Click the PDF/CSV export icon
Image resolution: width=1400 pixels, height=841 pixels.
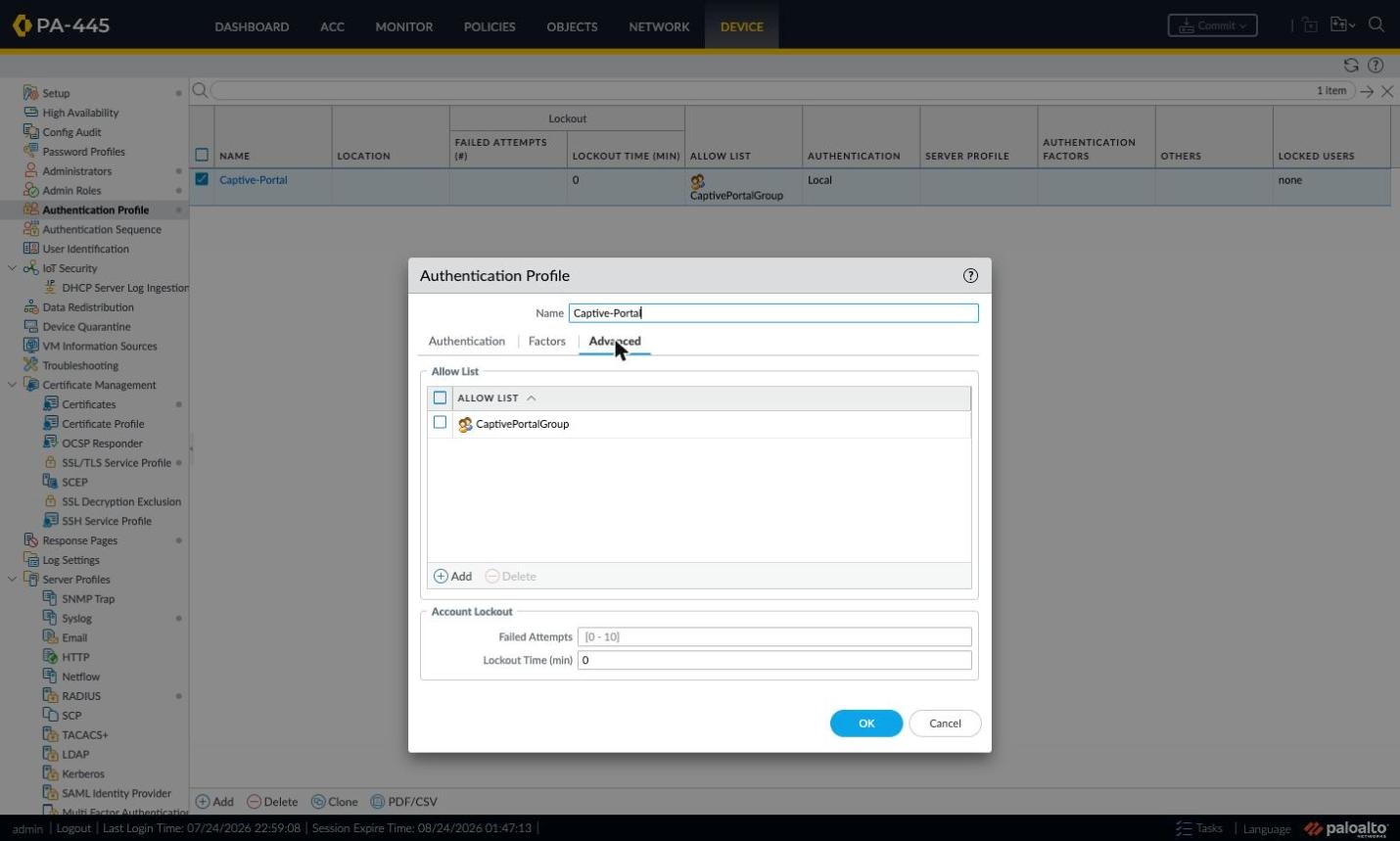[377, 802]
